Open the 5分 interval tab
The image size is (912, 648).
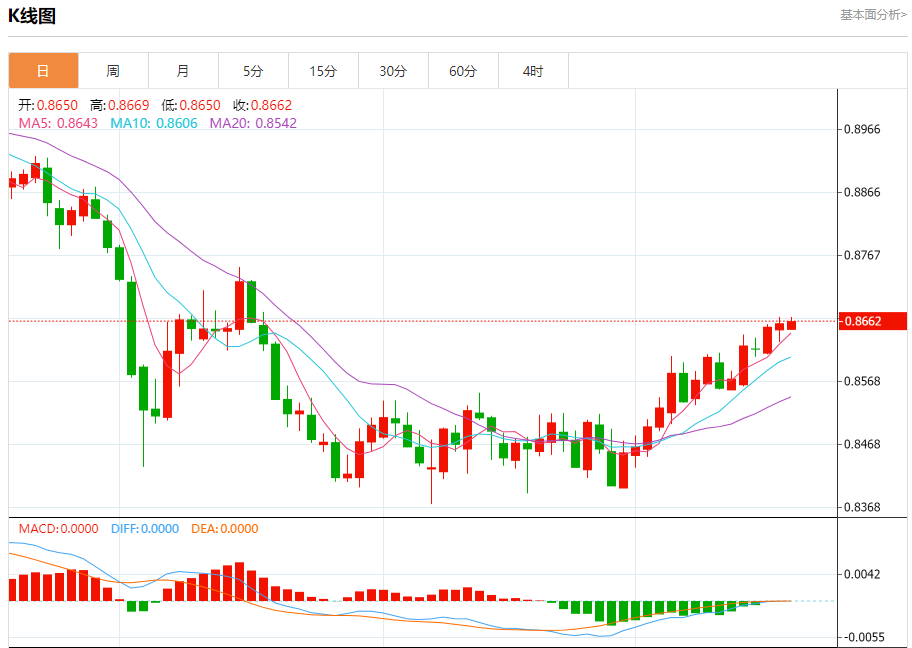point(254,71)
